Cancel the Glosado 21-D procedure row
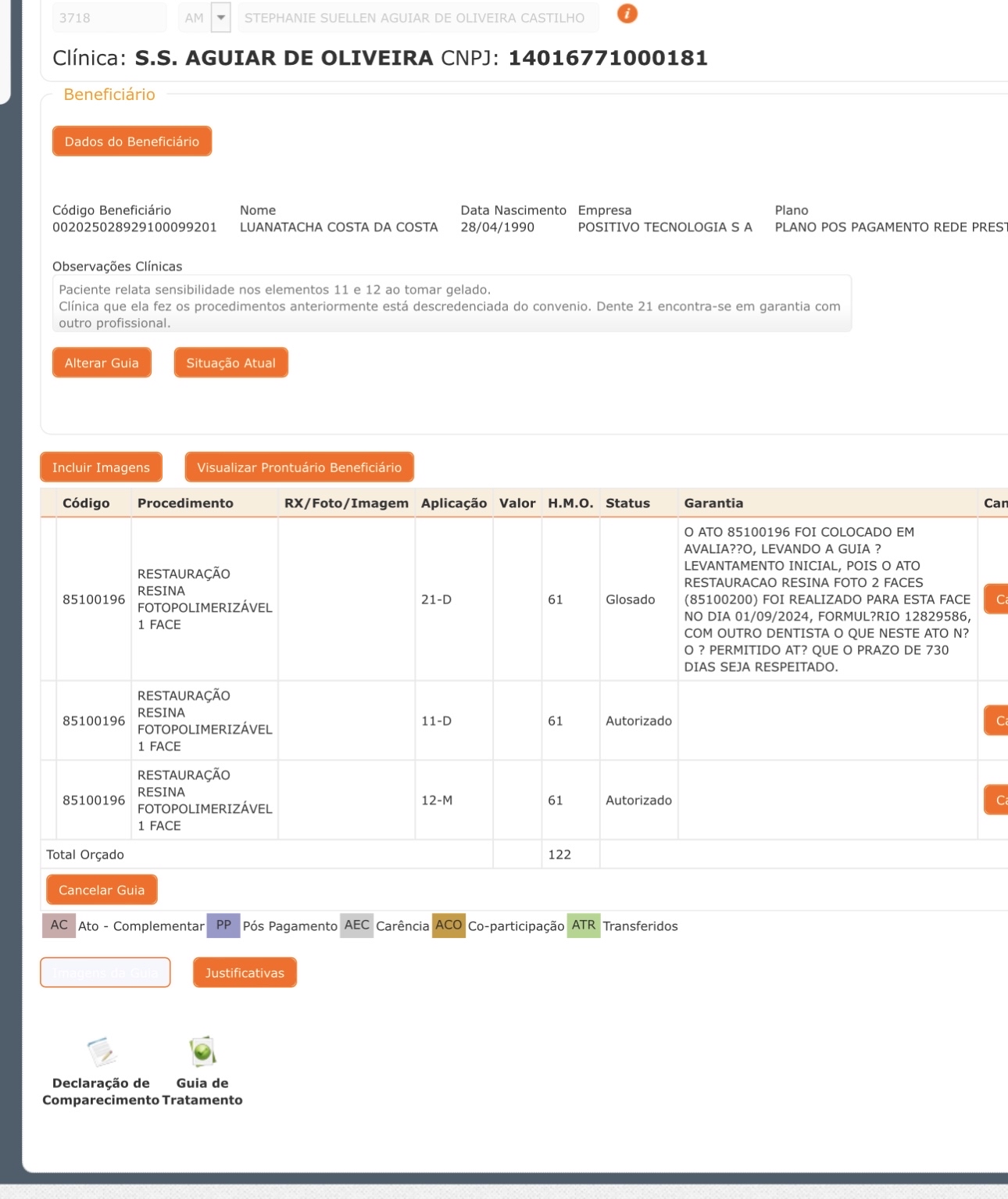The image size is (1008, 1199). 996,599
